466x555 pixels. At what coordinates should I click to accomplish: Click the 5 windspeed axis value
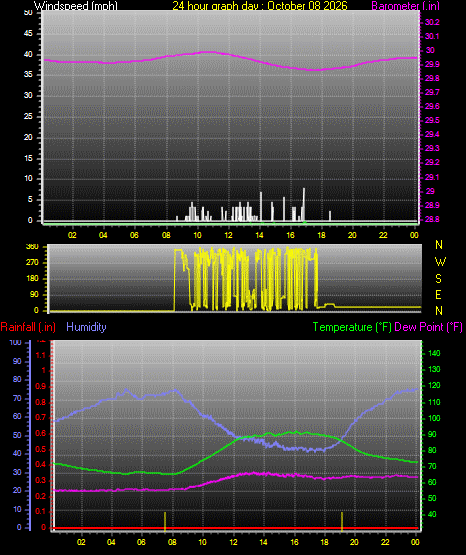coord(30,200)
